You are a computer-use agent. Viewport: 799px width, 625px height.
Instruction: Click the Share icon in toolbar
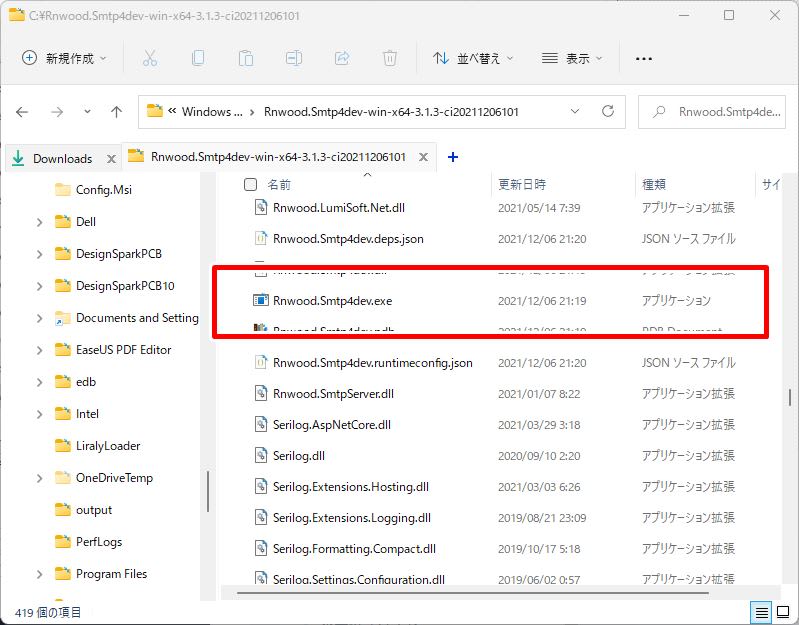coord(342,58)
